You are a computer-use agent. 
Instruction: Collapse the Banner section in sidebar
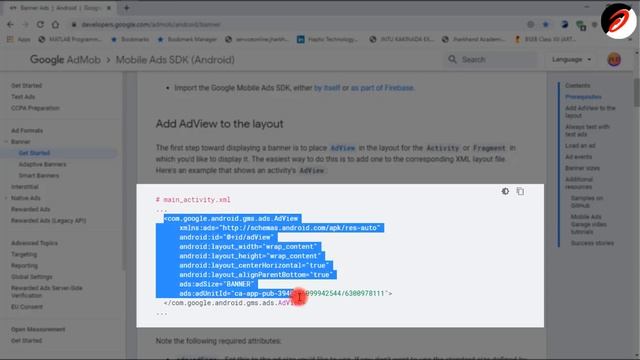pos(6,142)
